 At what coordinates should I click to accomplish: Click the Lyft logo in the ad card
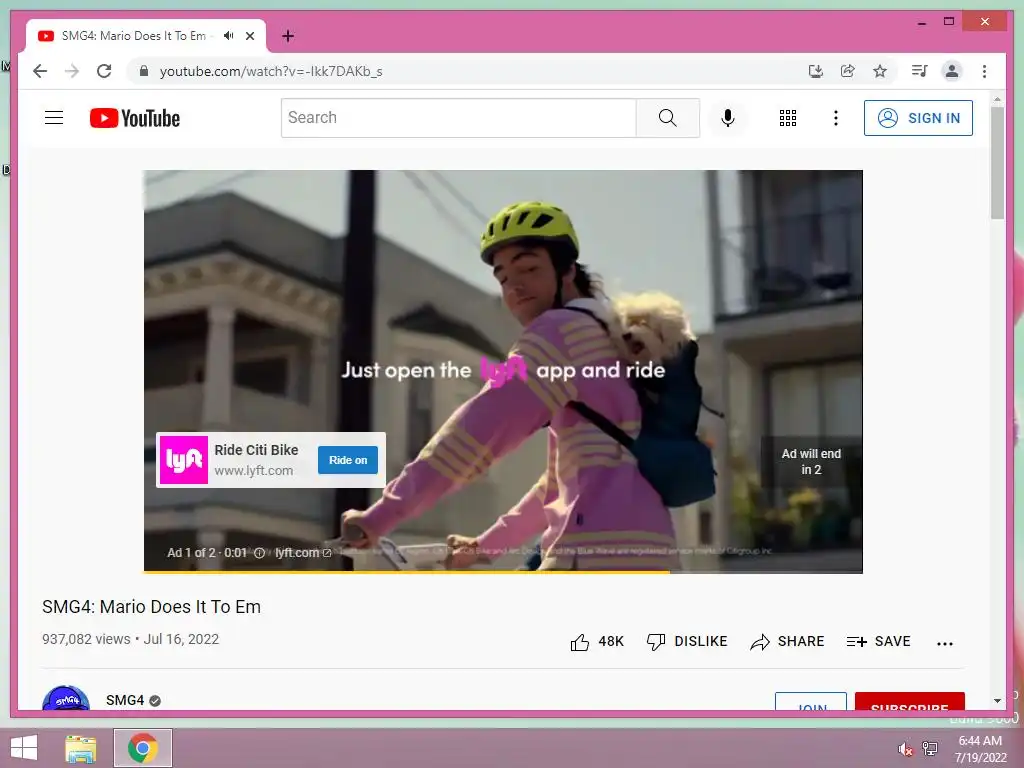click(x=184, y=460)
